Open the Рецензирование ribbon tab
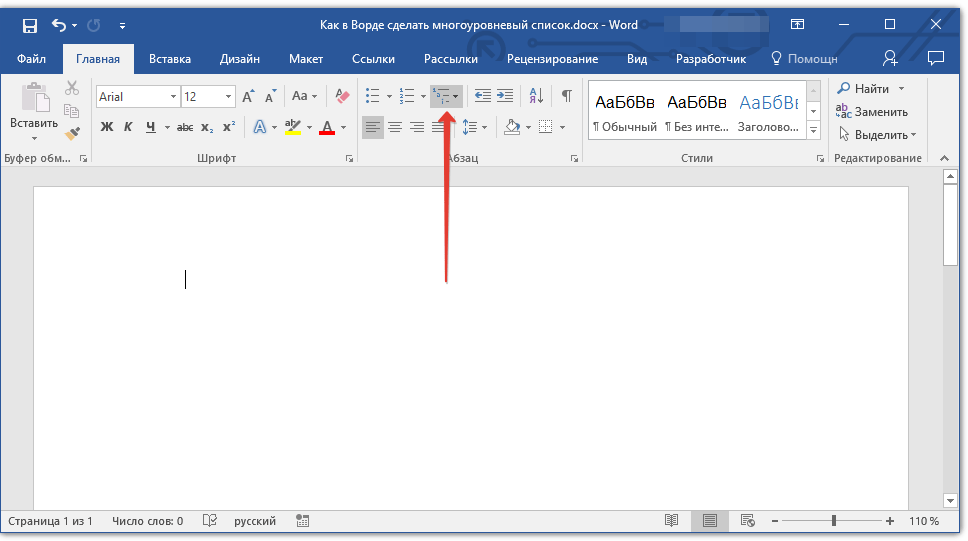The image size is (968, 541). (552, 59)
